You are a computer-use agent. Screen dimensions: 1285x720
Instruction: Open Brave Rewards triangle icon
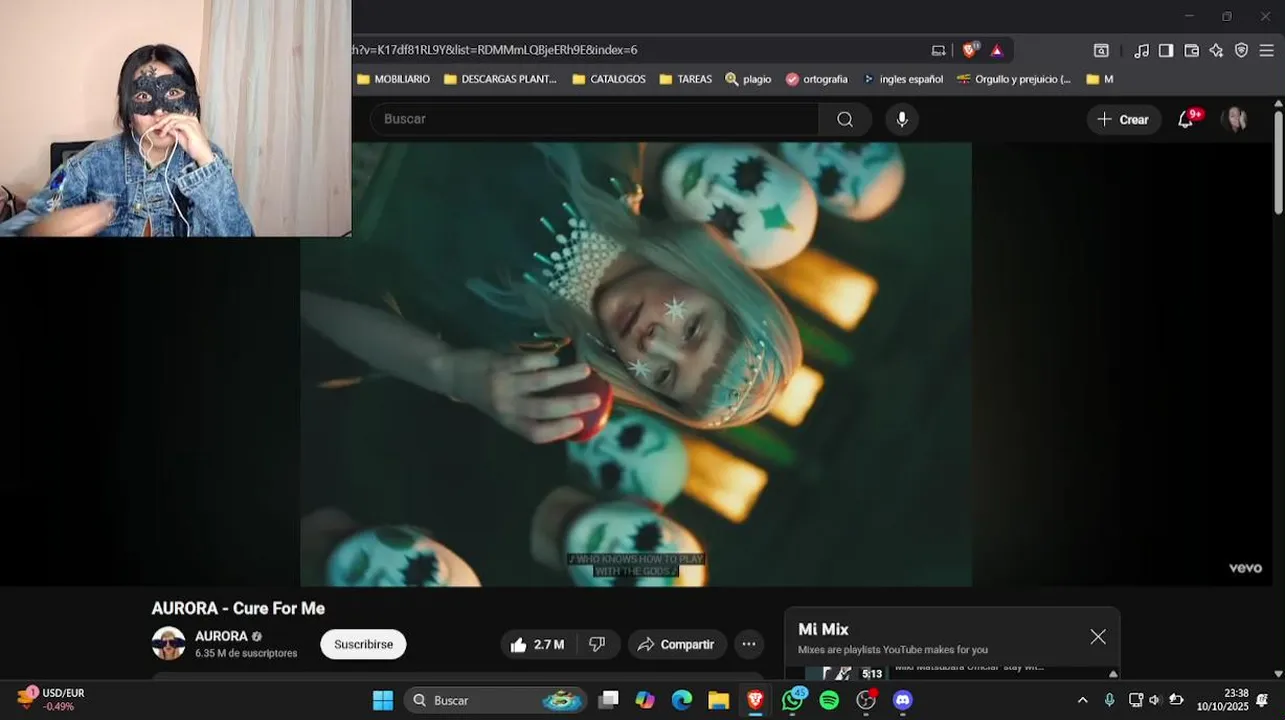(996, 50)
